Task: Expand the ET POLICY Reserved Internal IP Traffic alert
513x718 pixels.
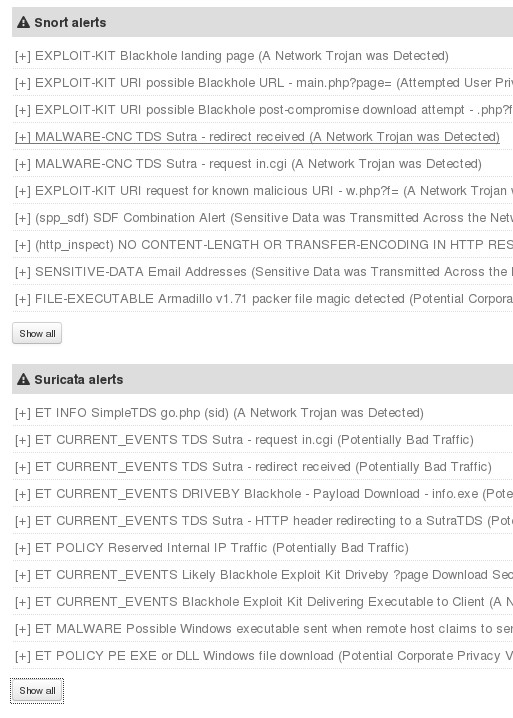Action: (x=212, y=548)
